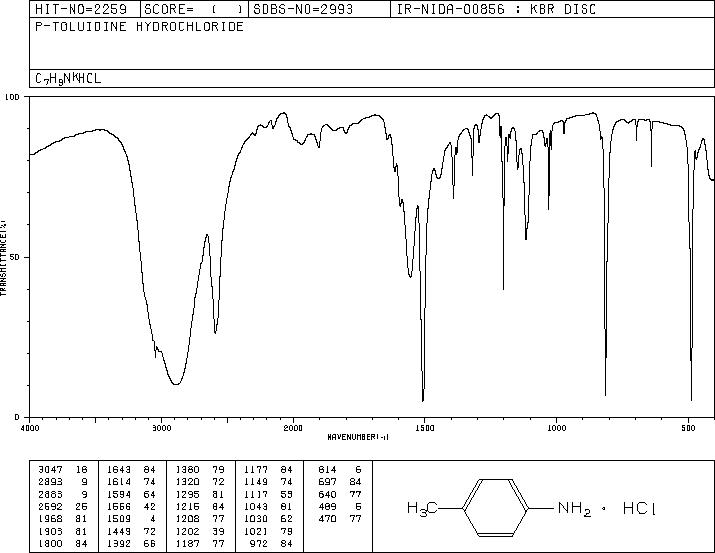
Task: Click the WAVENUMBER axis title
Action: coord(358,437)
